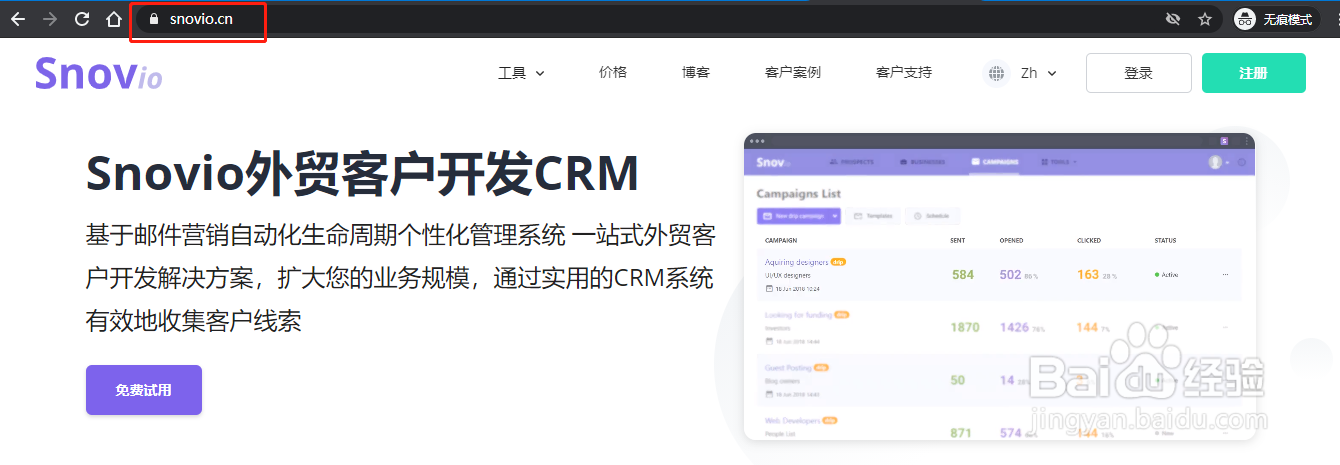The height and width of the screenshot is (465, 1340).
Task: Click the 502 opened count value
Action: click(x=1010, y=274)
